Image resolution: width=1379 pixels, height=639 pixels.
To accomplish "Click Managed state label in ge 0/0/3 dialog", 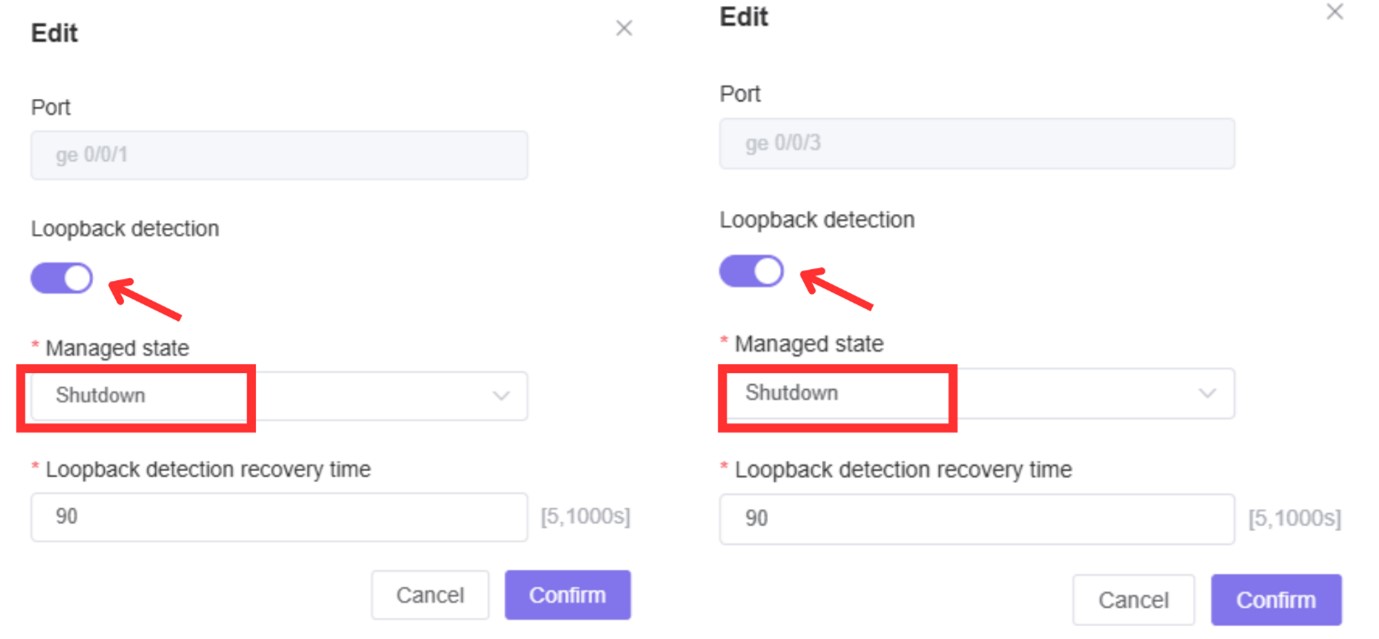I will [809, 344].
